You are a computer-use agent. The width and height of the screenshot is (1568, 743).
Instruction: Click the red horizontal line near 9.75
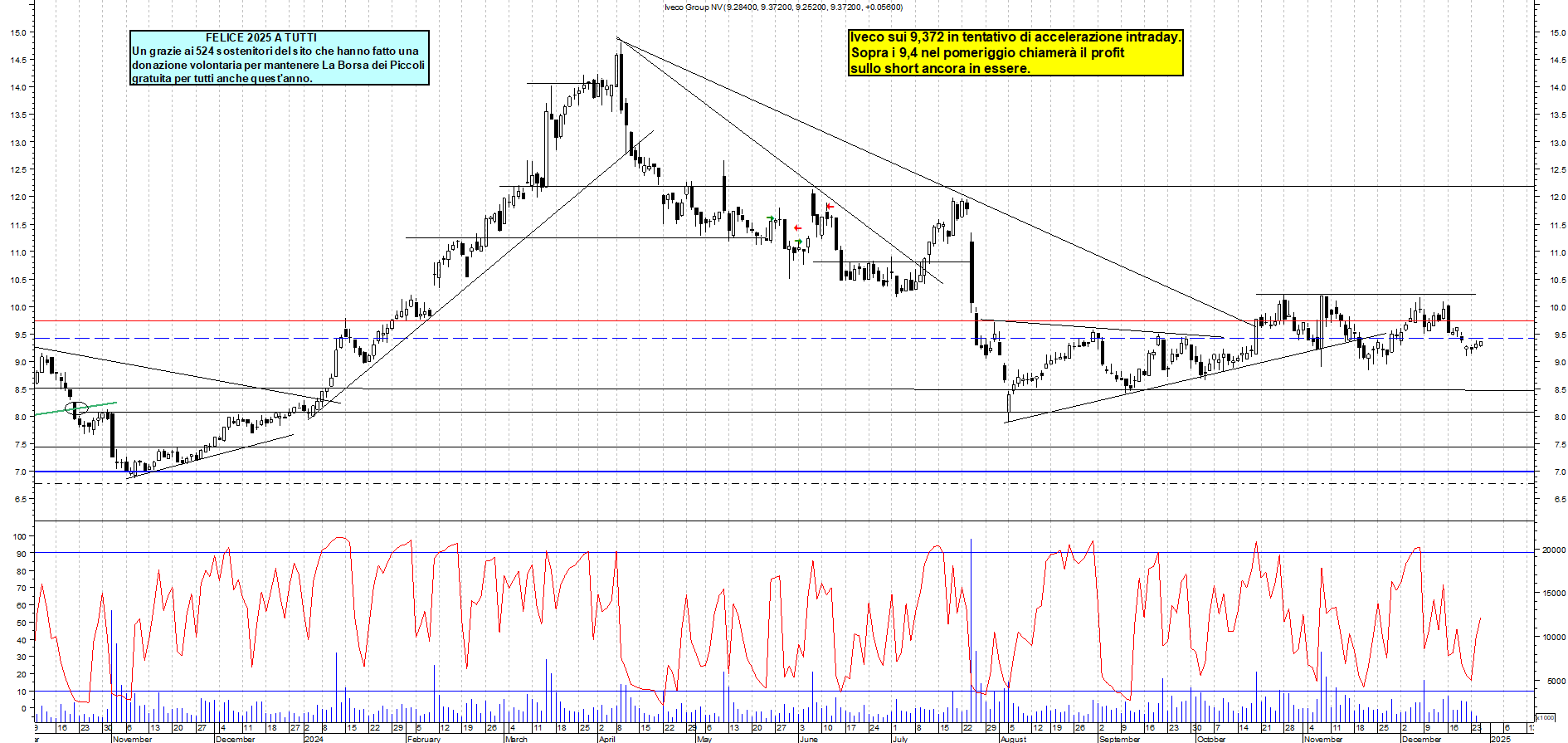click(784, 320)
